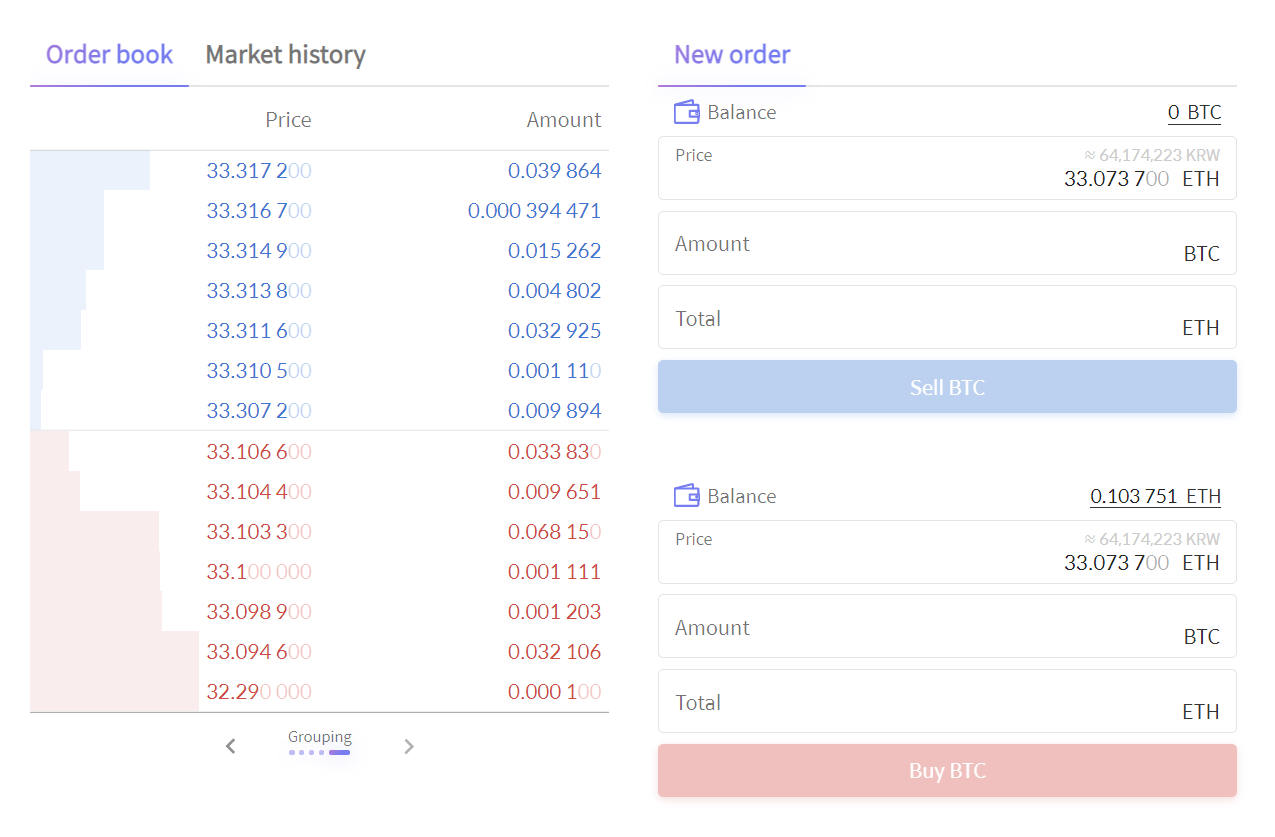Focus the sell Amount BTC field
This screenshot has width=1275, height=837.
pos(947,243)
